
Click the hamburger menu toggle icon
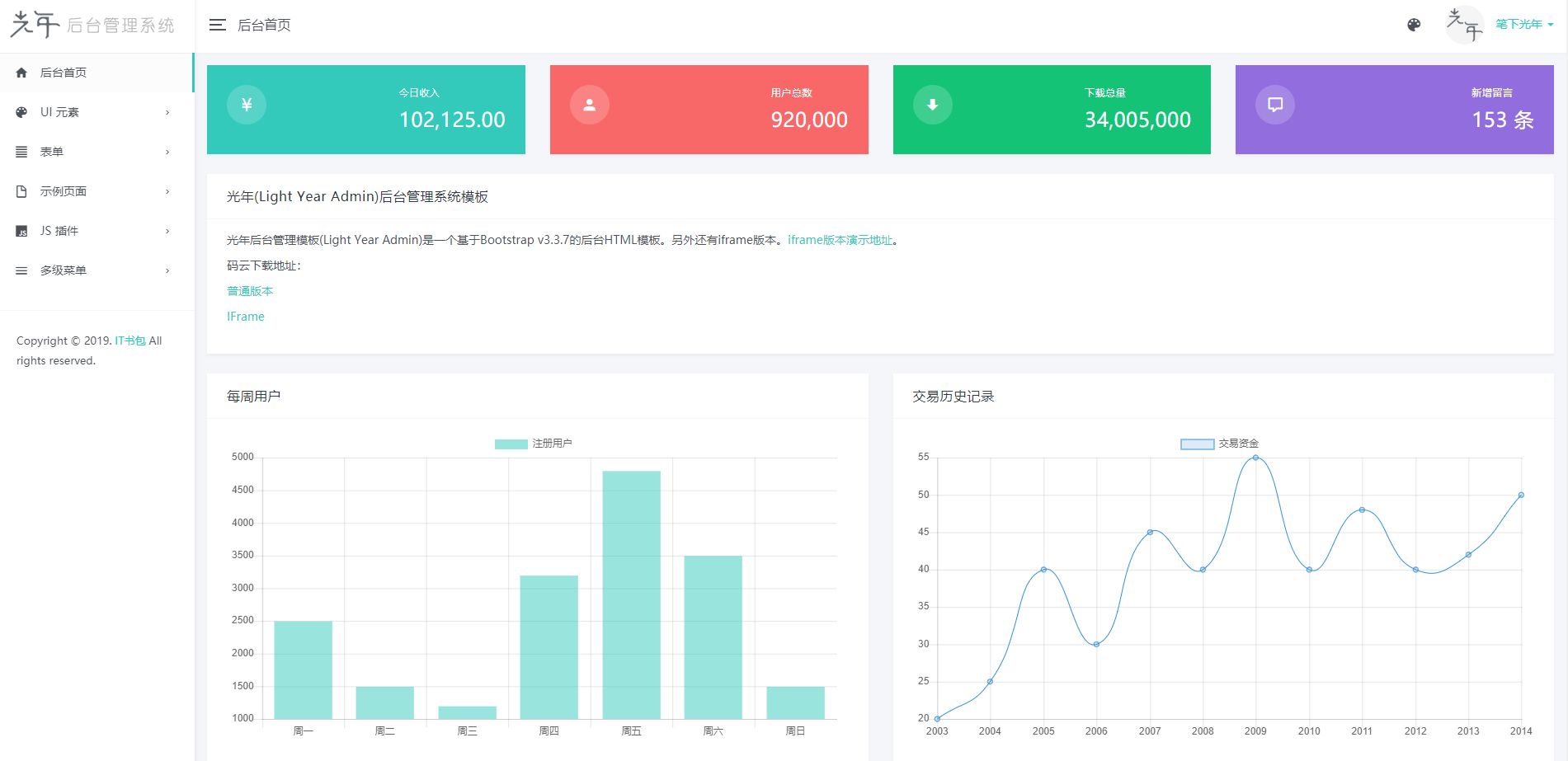(x=217, y=25)
